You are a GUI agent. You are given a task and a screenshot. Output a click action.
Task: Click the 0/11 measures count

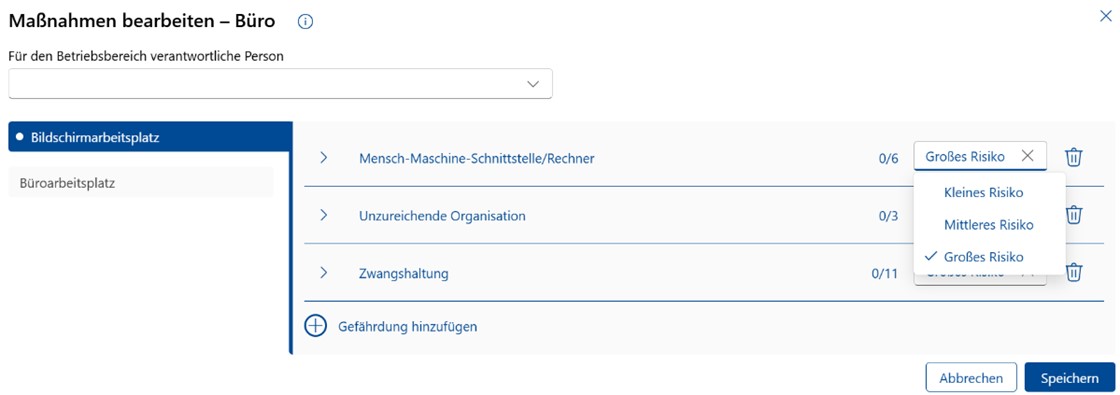[884, 273]
